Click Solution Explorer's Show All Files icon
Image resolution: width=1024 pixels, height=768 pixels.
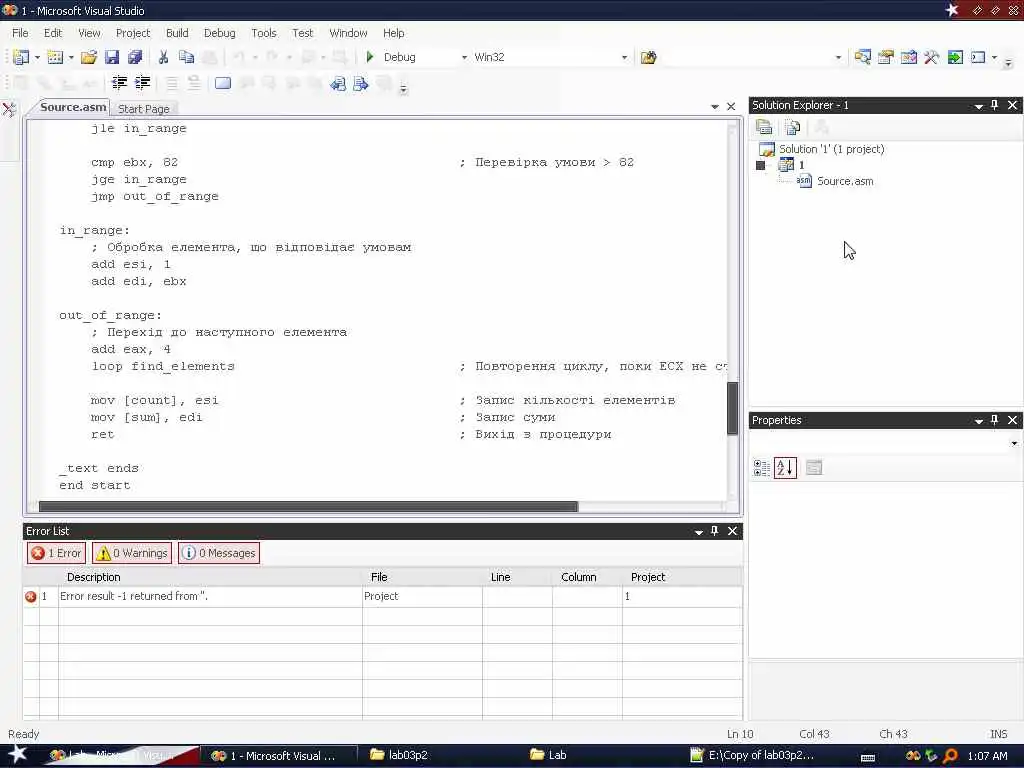coord(793,127)
